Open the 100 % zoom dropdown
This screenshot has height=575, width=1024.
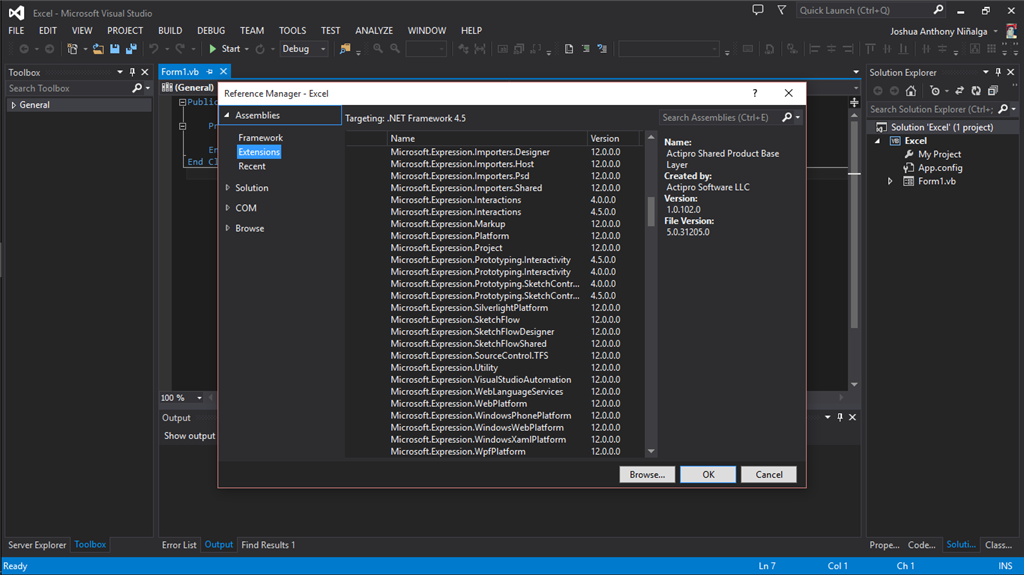(x=199, y=398)
